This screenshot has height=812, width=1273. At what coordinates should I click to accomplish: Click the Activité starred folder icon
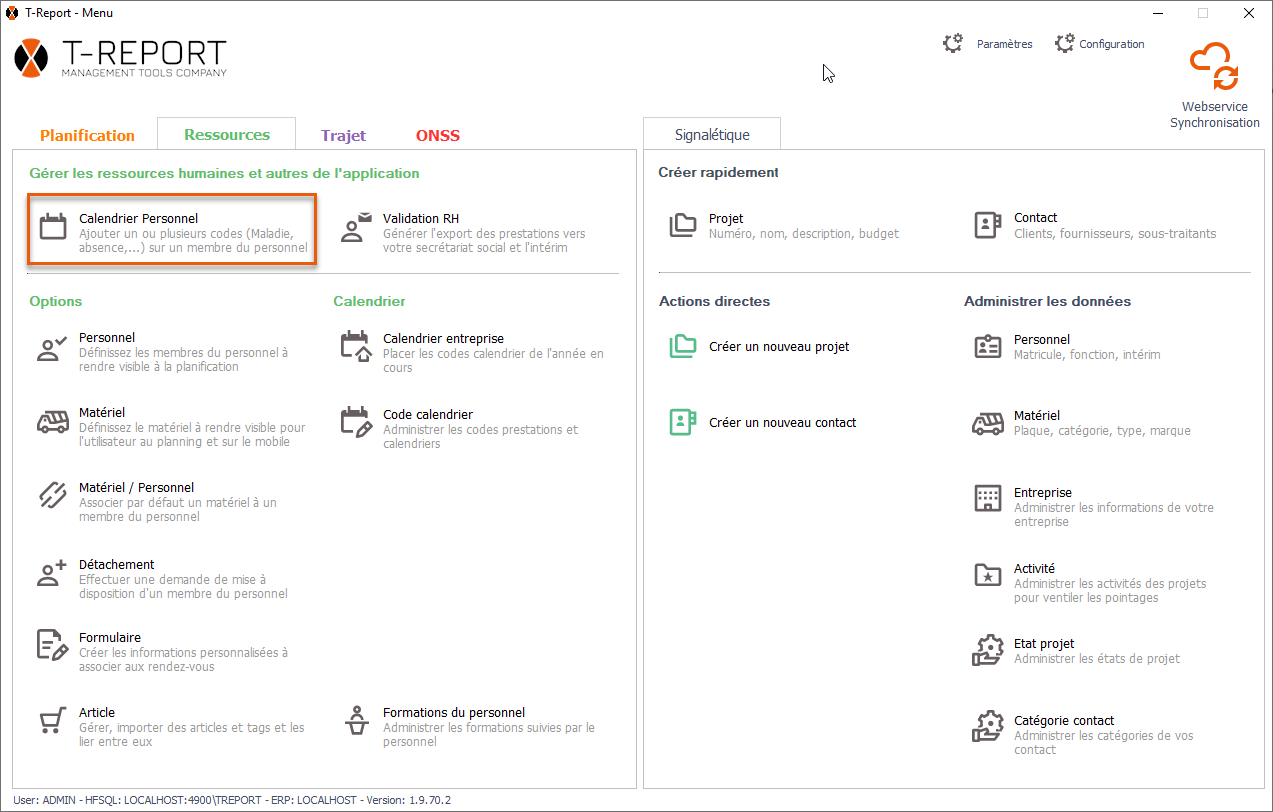[987, 575]
